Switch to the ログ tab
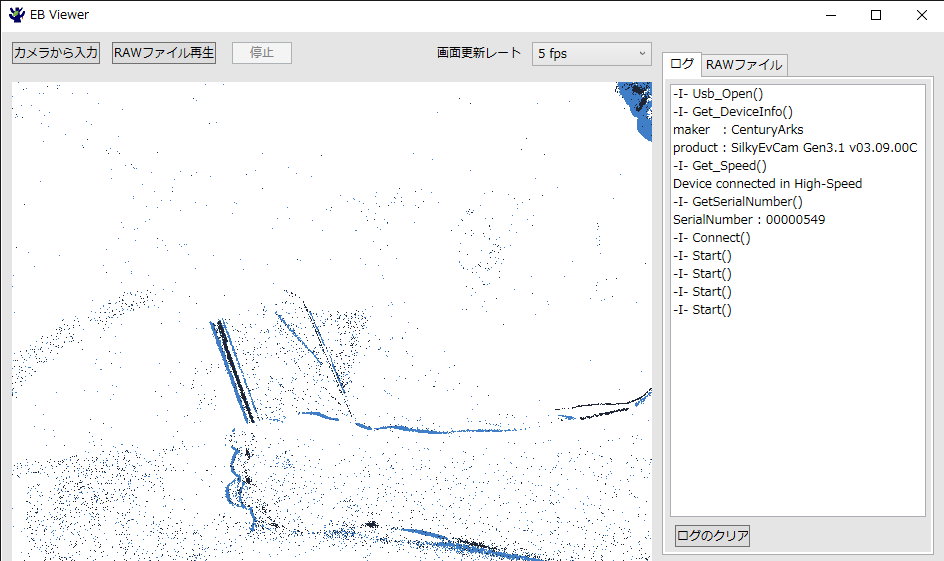 point(682,64)
